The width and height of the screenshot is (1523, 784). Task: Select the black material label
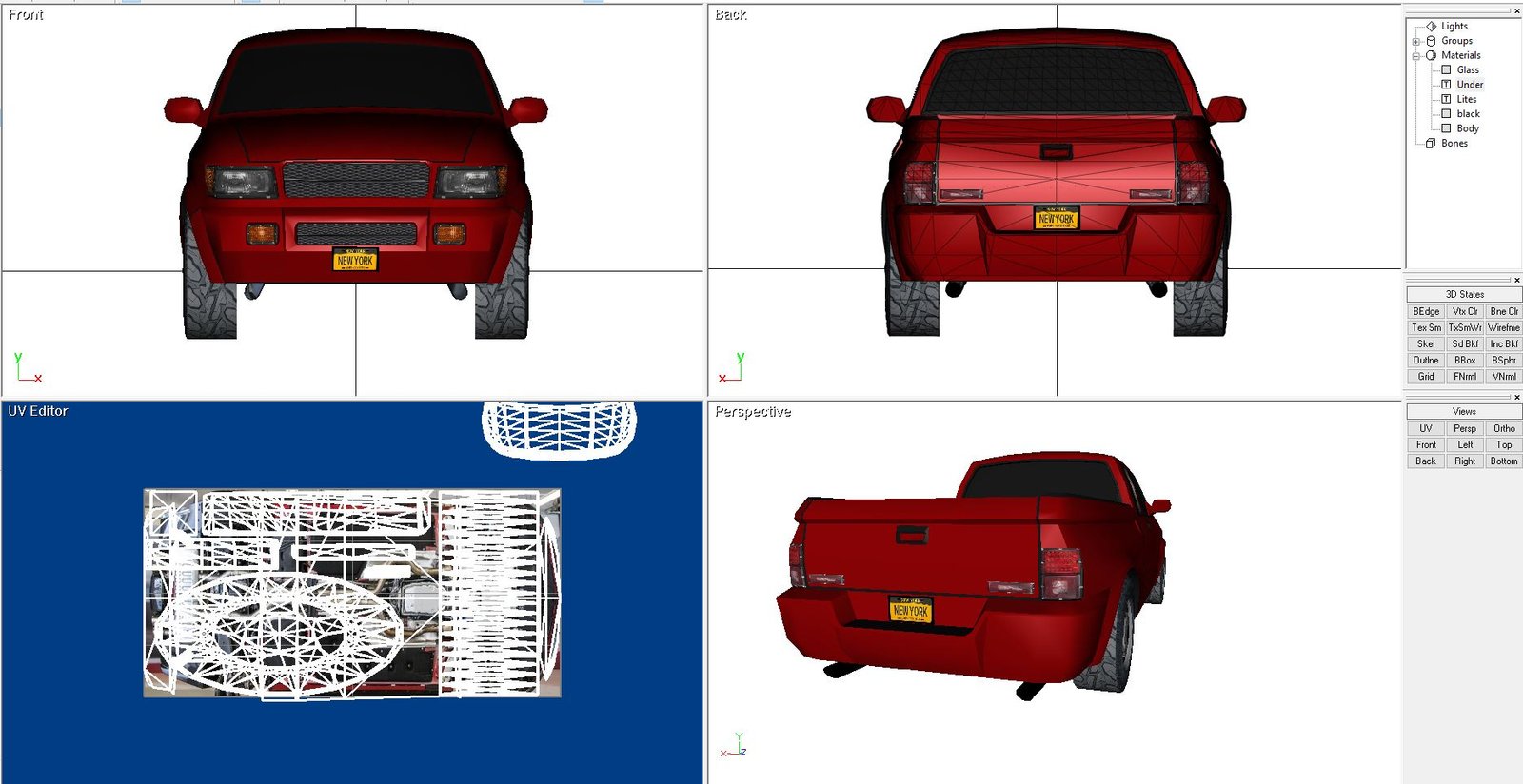[1468, 113]
